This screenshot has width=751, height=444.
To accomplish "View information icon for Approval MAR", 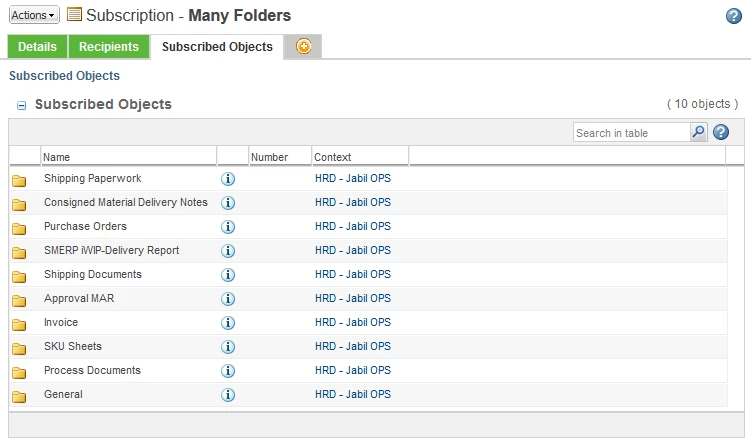I will pos(228,298).
